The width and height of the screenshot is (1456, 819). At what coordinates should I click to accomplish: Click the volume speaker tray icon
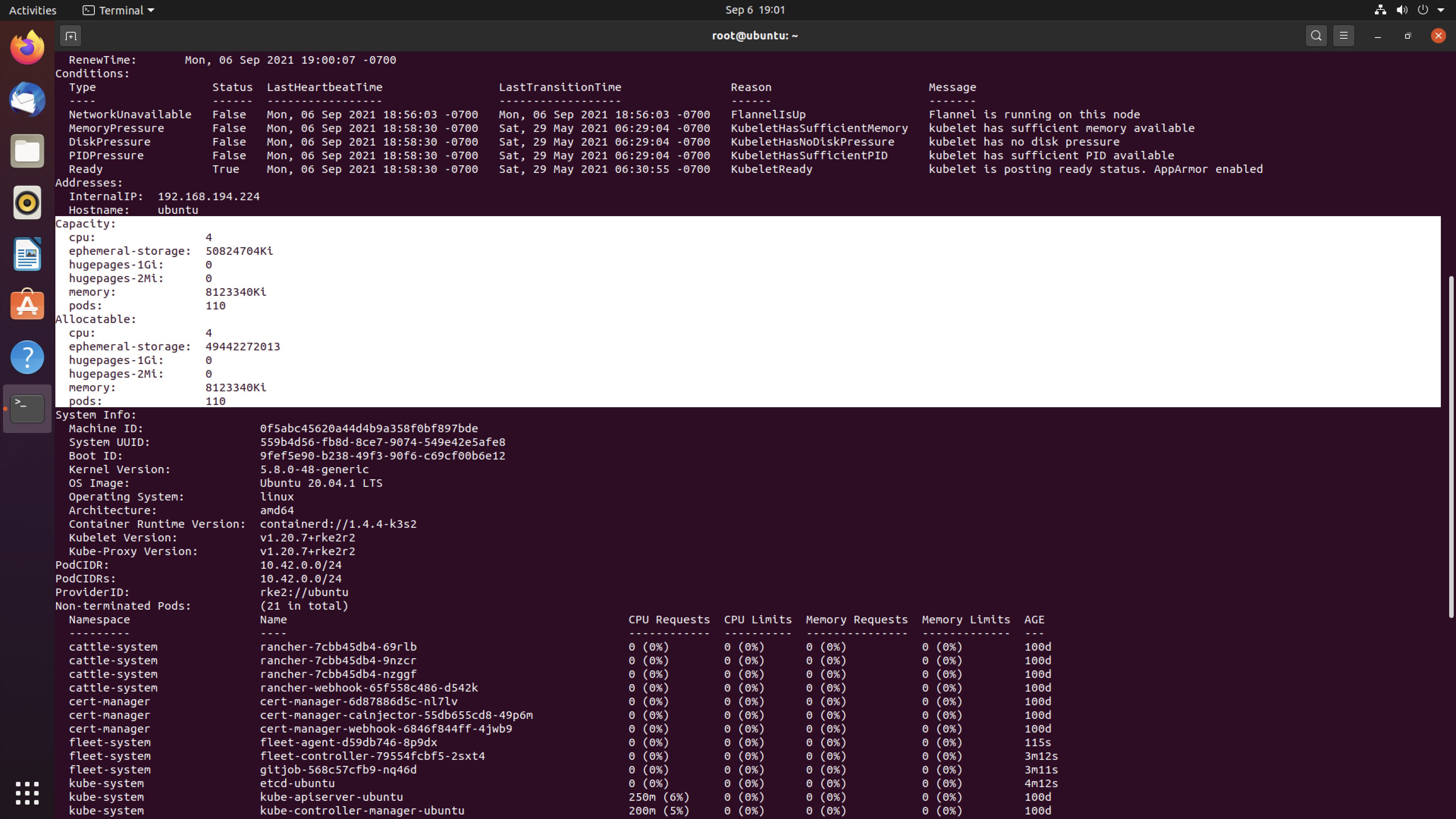pyautogui.click(x=1402, y=9)
